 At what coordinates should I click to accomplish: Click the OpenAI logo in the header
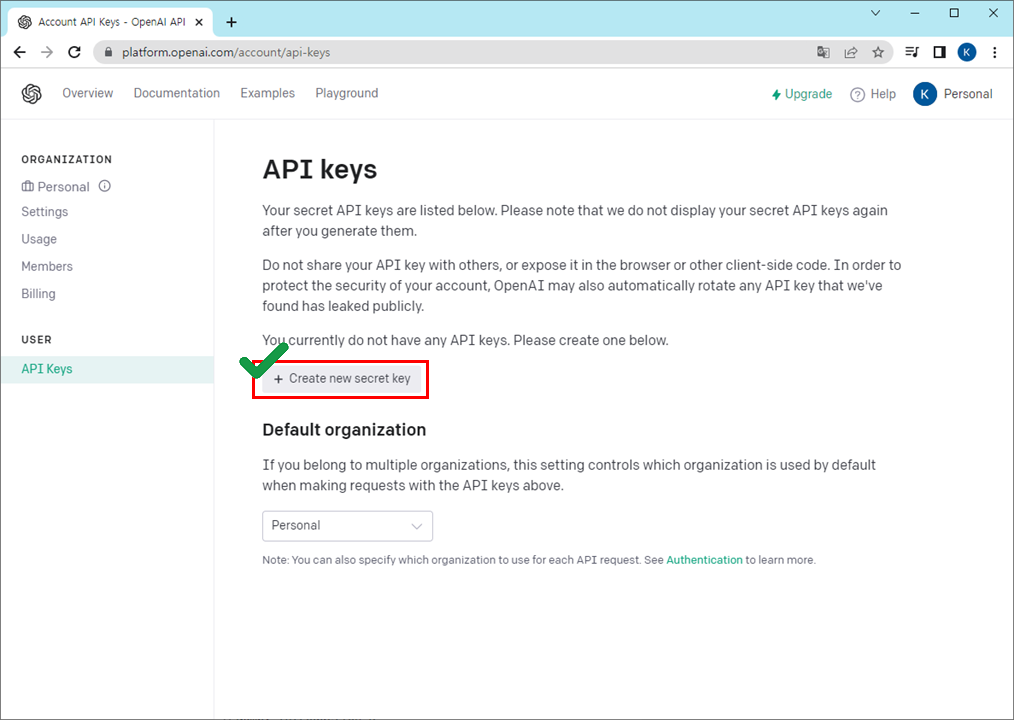[32, 94]
